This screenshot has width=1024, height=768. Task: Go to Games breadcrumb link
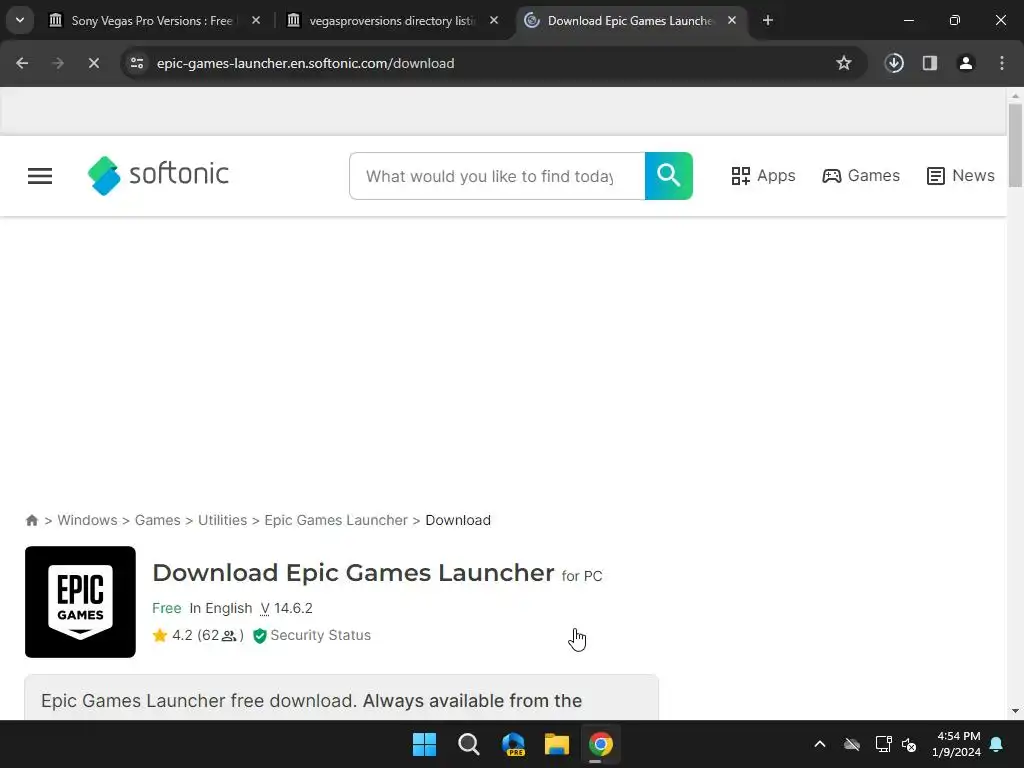point(157,520)
